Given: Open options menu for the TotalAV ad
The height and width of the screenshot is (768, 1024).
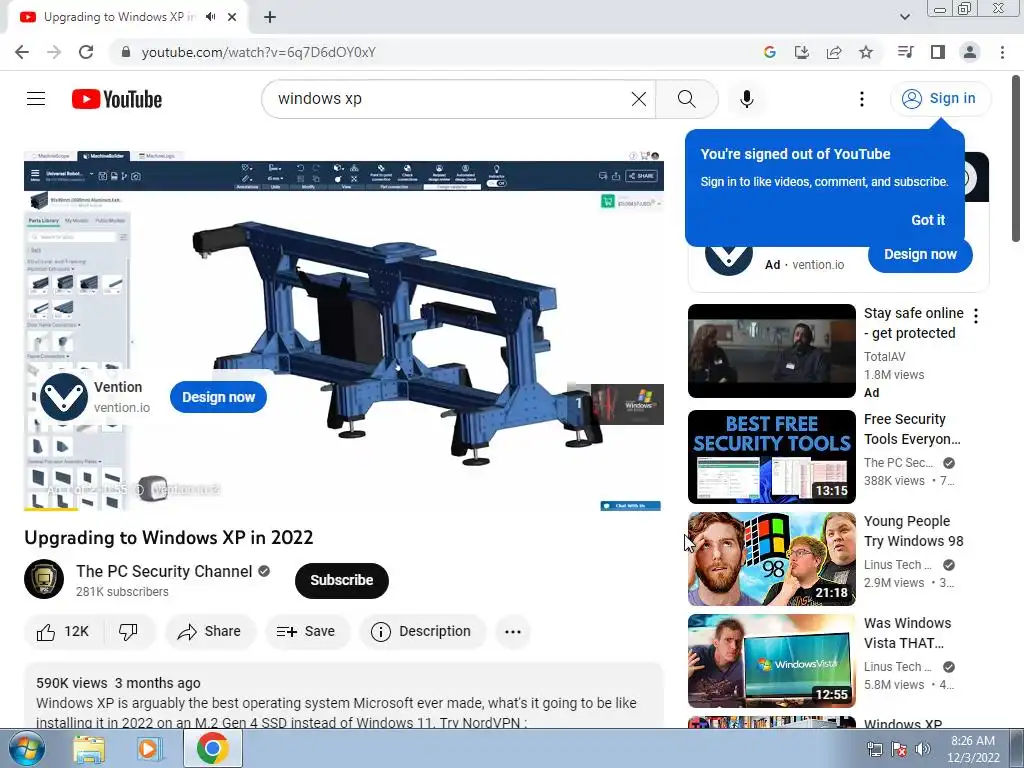Looking at the screenshot, I should tap(976, 316).
